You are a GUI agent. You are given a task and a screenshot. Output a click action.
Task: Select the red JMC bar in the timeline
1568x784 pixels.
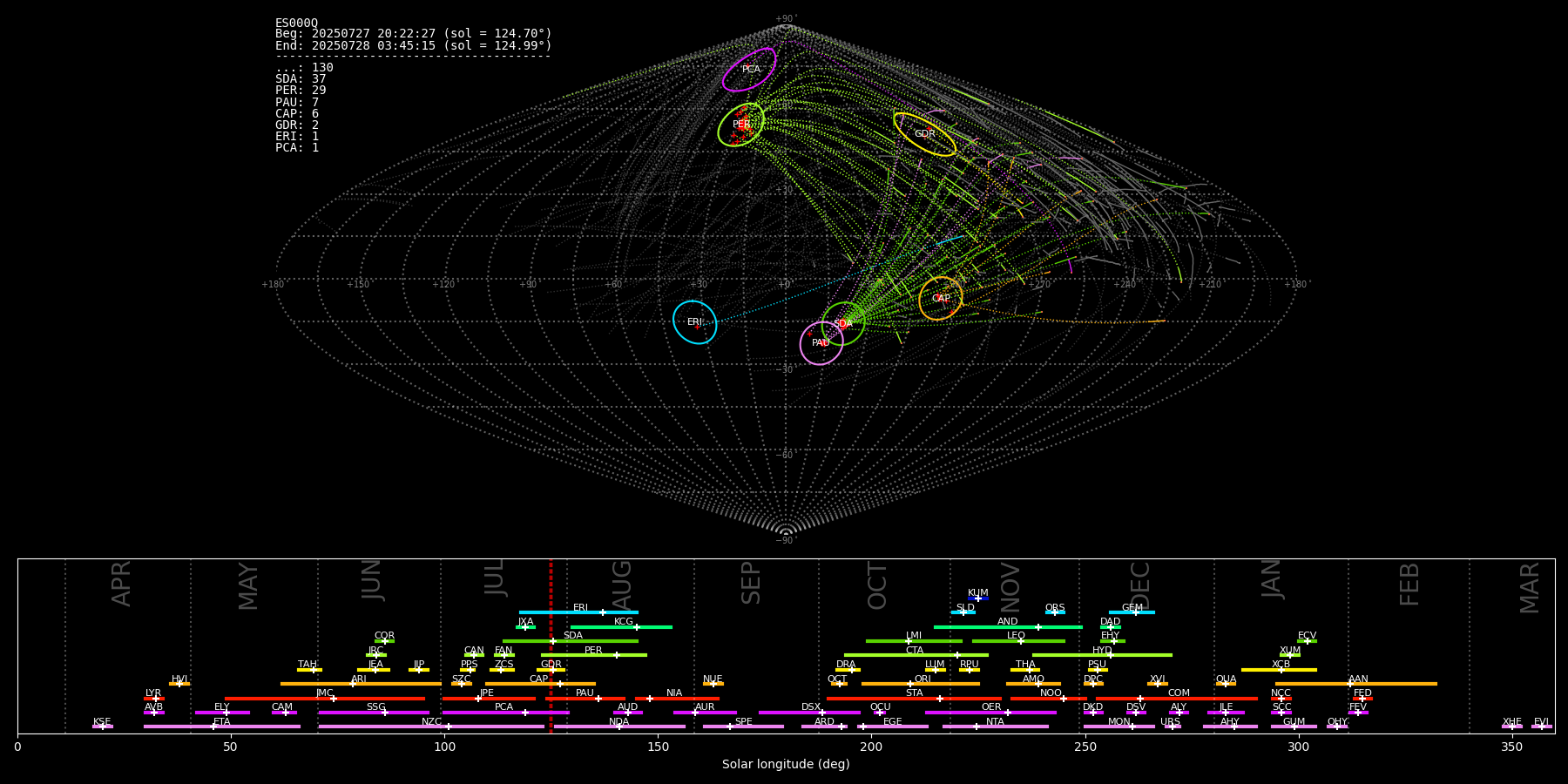325,698
